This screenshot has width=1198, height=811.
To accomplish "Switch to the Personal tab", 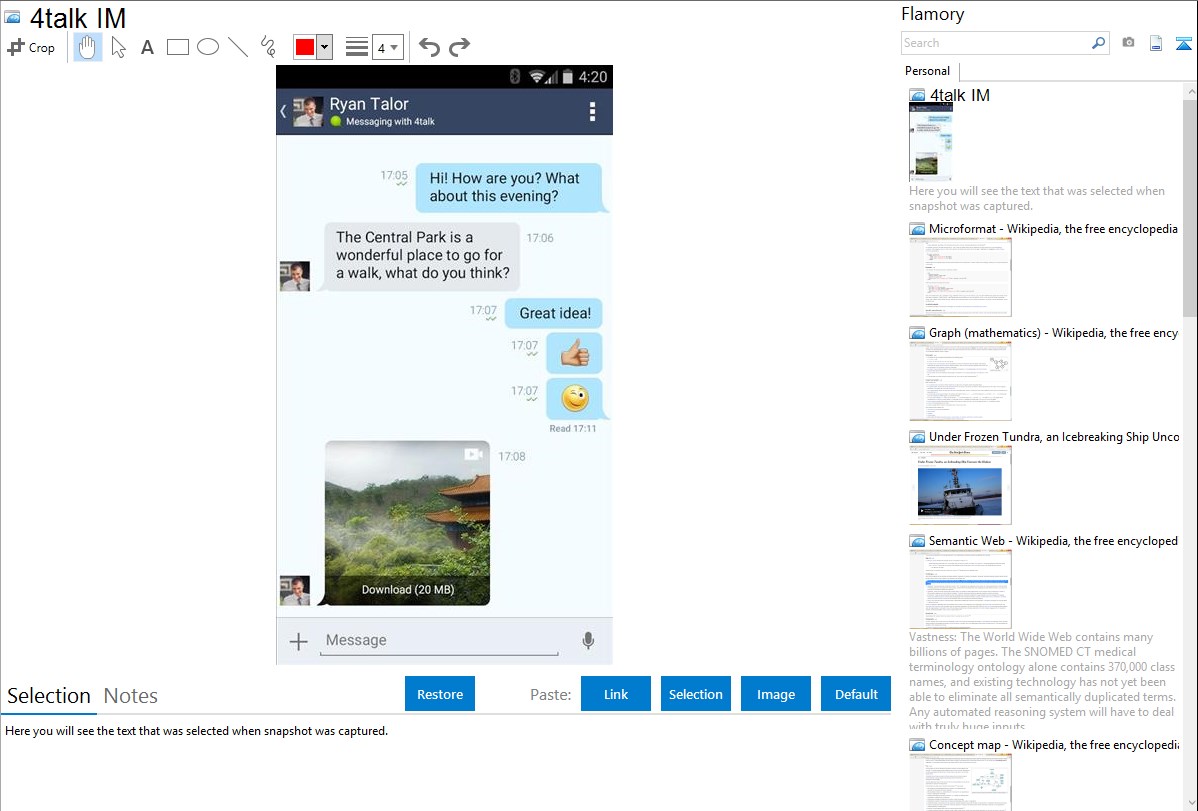I will pos(928,71).
